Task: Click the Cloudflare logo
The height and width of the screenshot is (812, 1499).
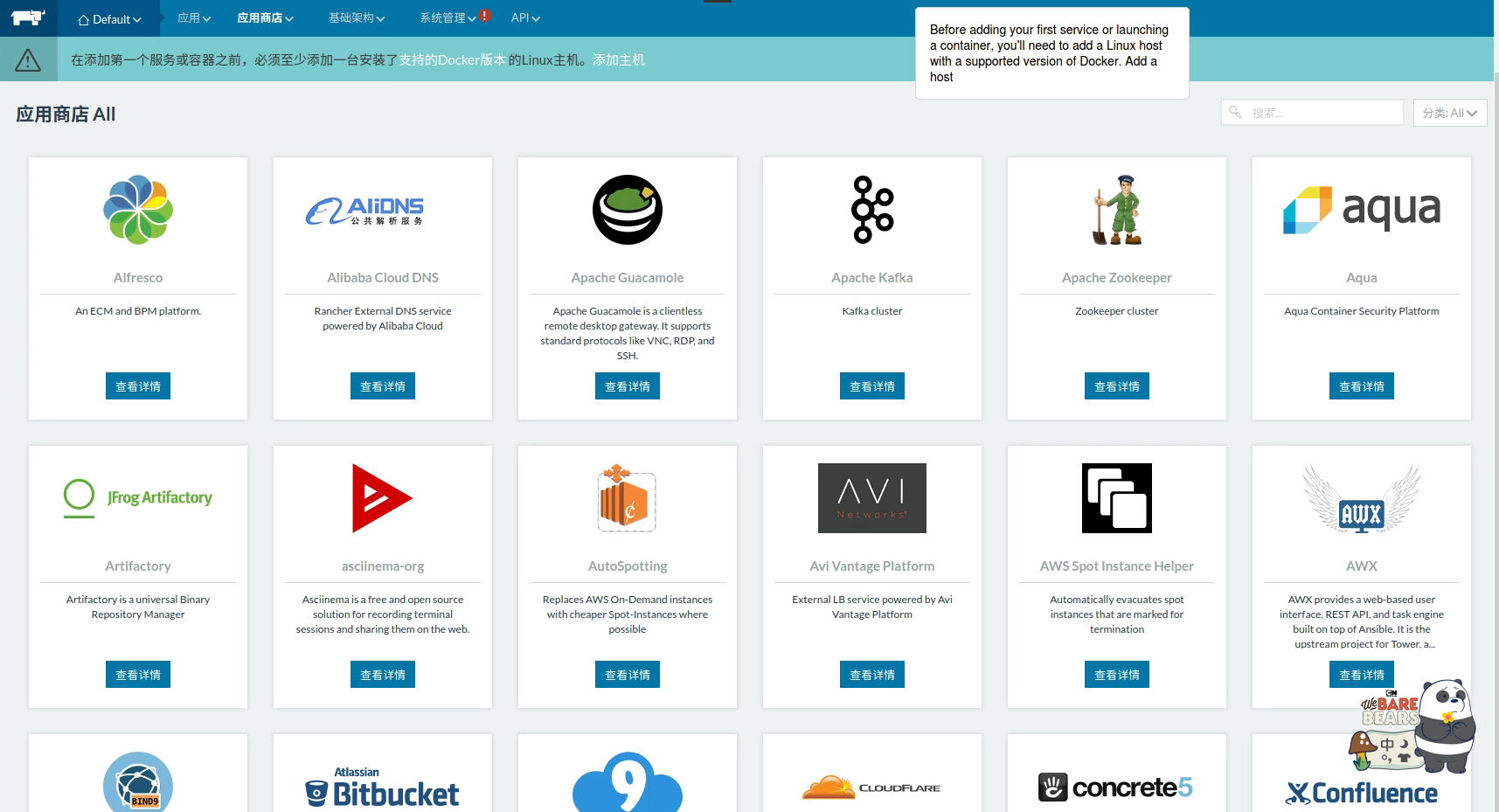Action: (872, 788)
